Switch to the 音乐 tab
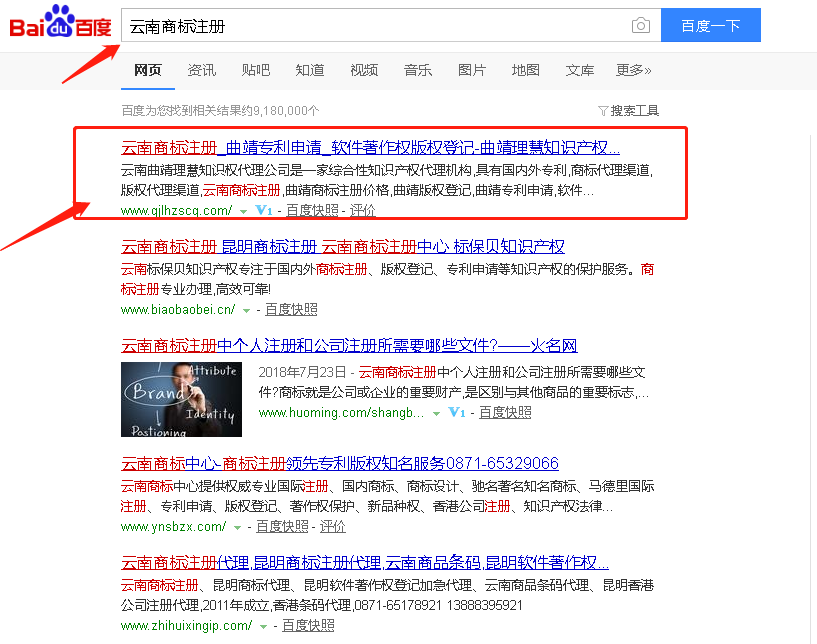 418,70
